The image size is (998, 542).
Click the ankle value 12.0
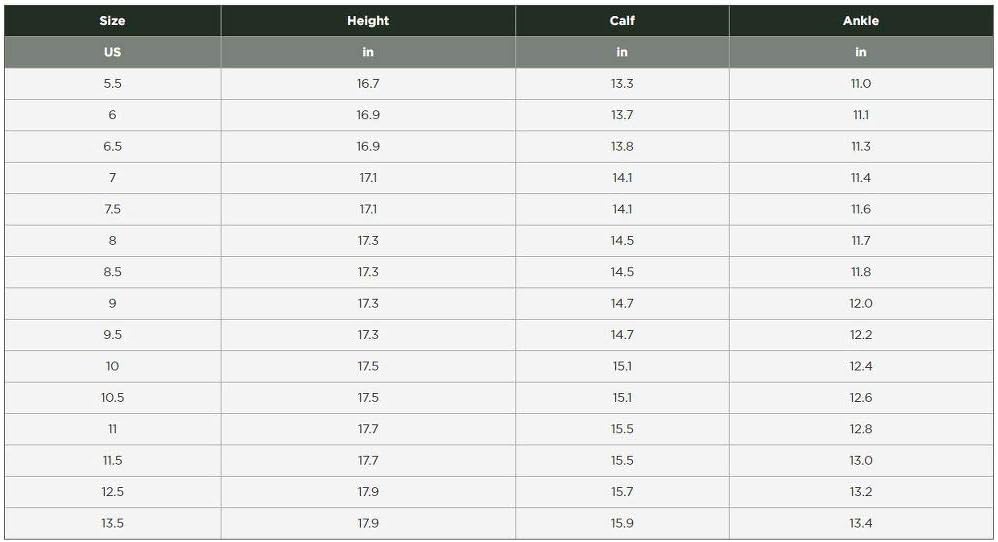click(860, 303)
